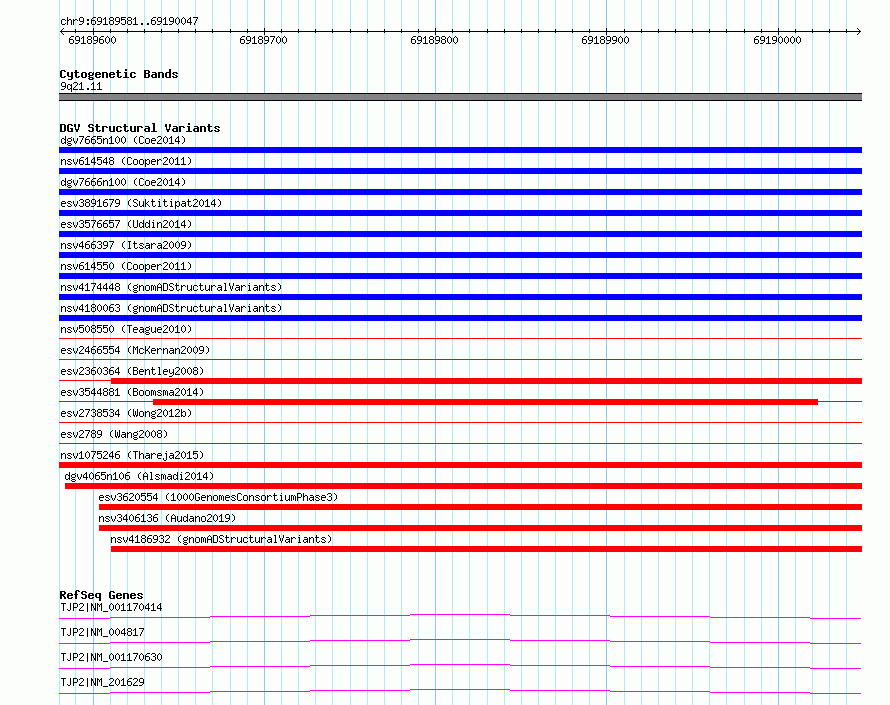Select TJP2|NM_001170630 transcript label
This screenshot has width=890, height=705.
point(111,657)
